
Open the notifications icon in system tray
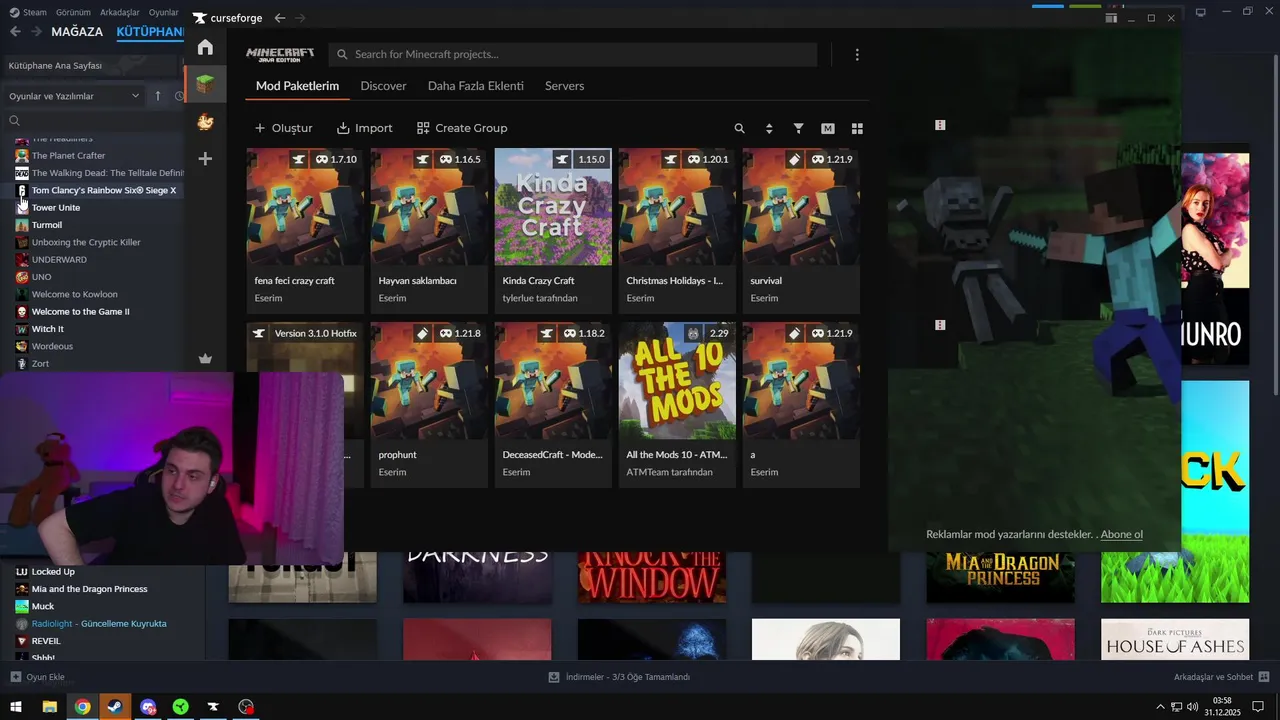pyautogui.click(x=1258, y=707)
